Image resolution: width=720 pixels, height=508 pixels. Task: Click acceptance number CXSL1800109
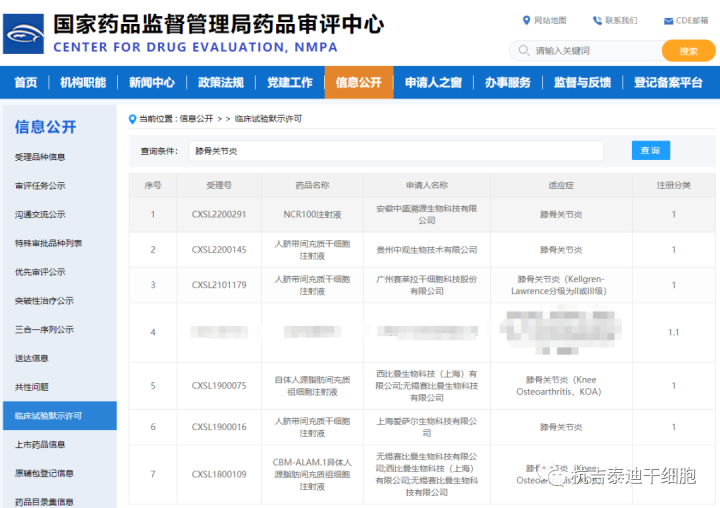(219, 474)
